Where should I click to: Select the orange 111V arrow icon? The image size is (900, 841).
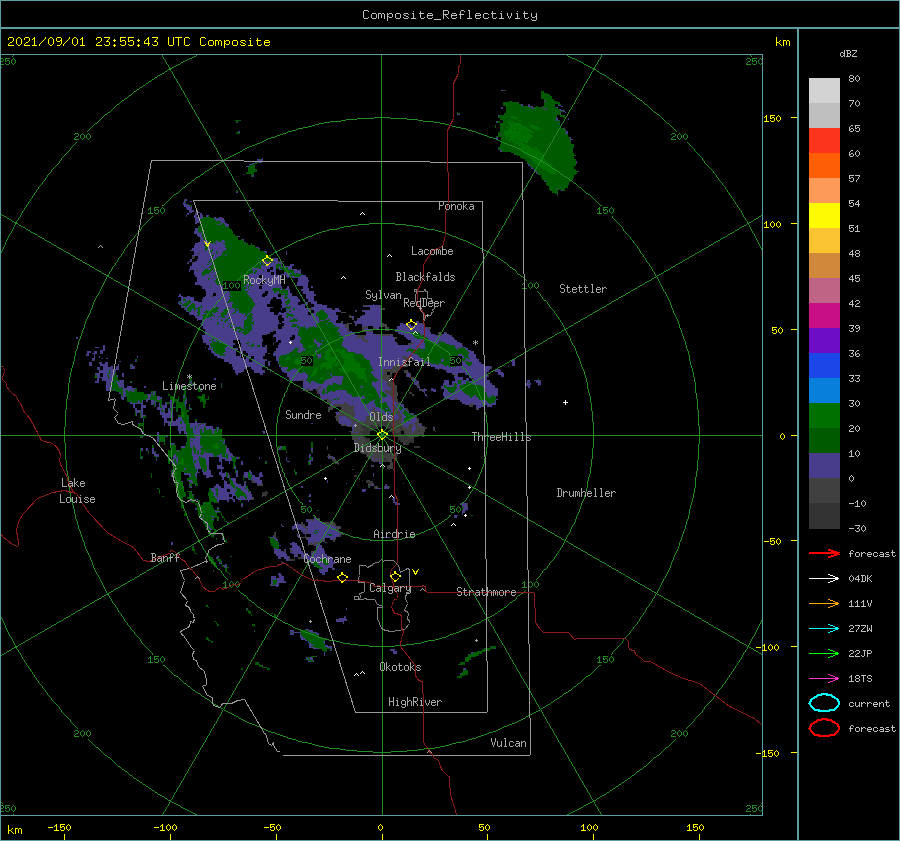[824, 603]
